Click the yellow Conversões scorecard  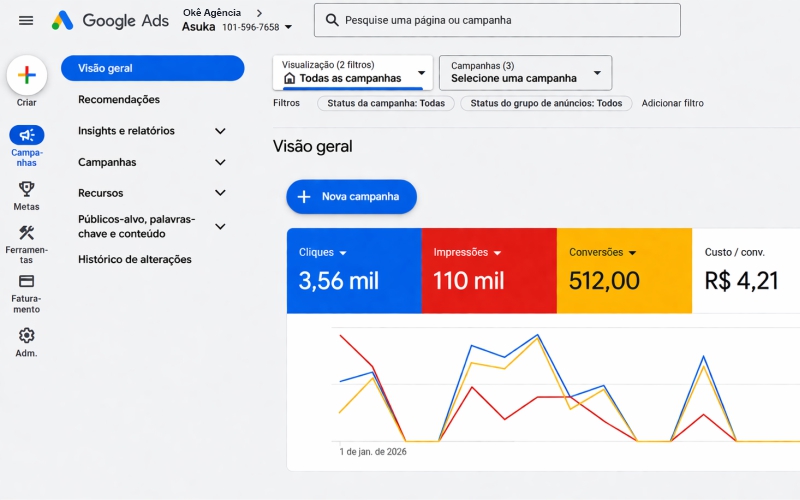tap(624, 270)
